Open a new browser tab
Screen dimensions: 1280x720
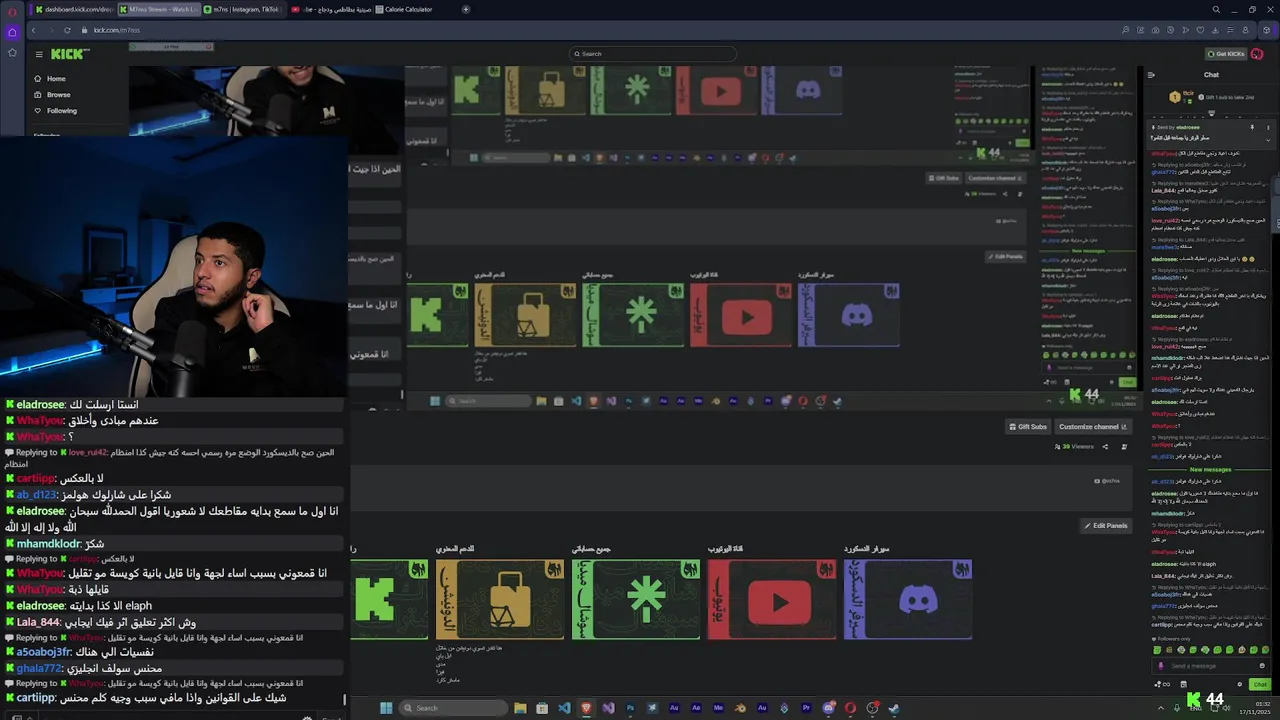466,9
